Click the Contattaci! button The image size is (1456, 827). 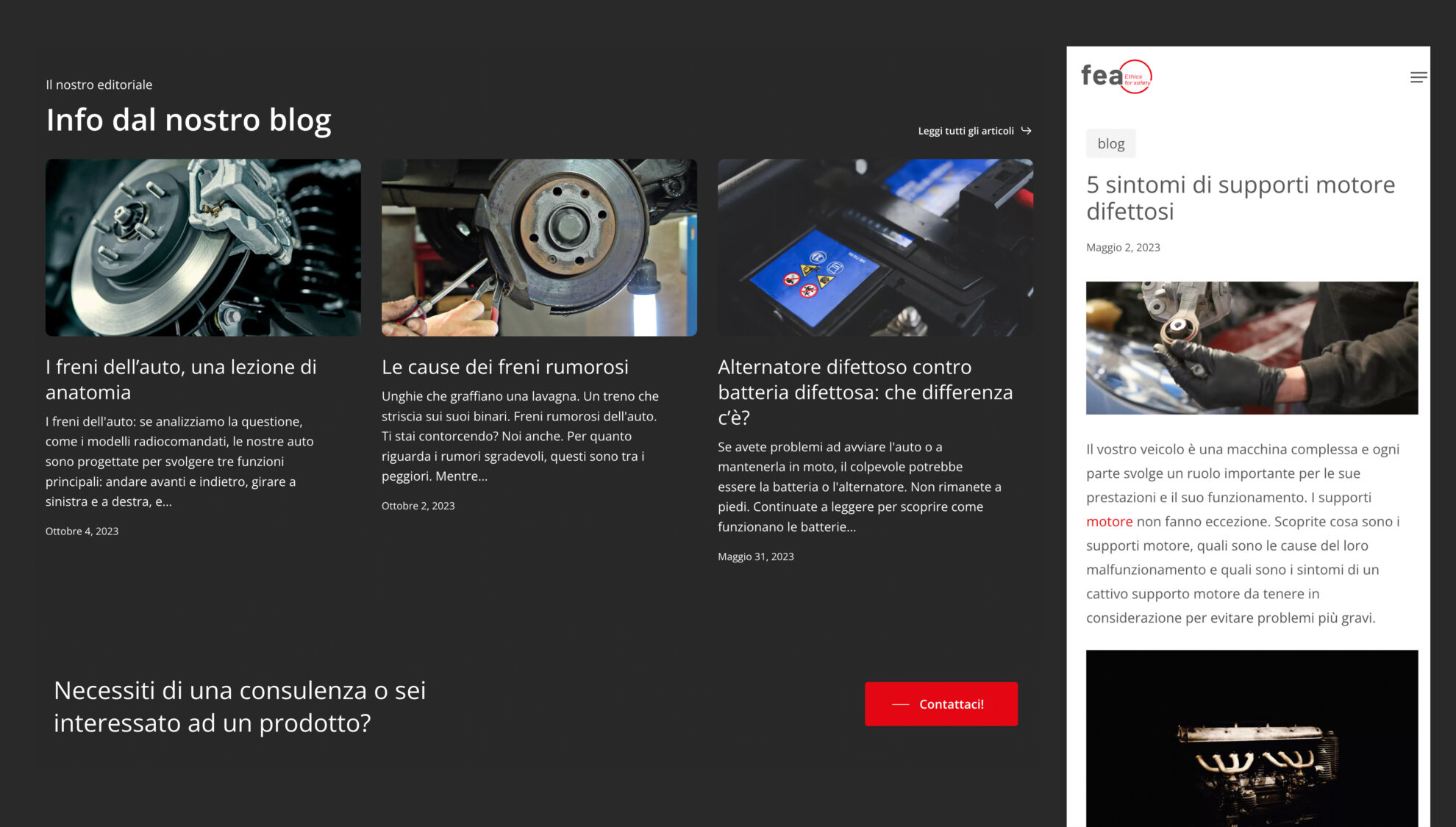coord(941,704)
